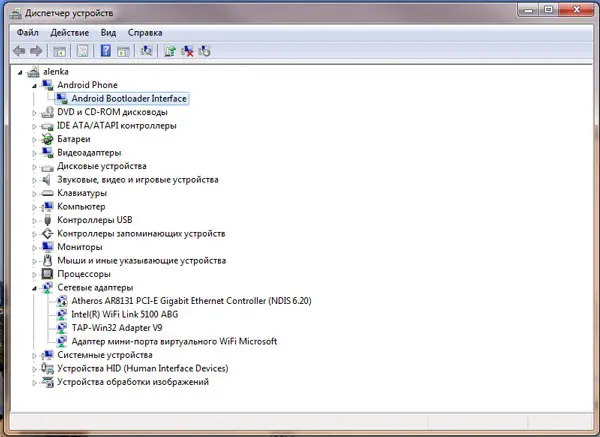
Task: Collapse the Сетевые адаптеры node
Action: 34,288
